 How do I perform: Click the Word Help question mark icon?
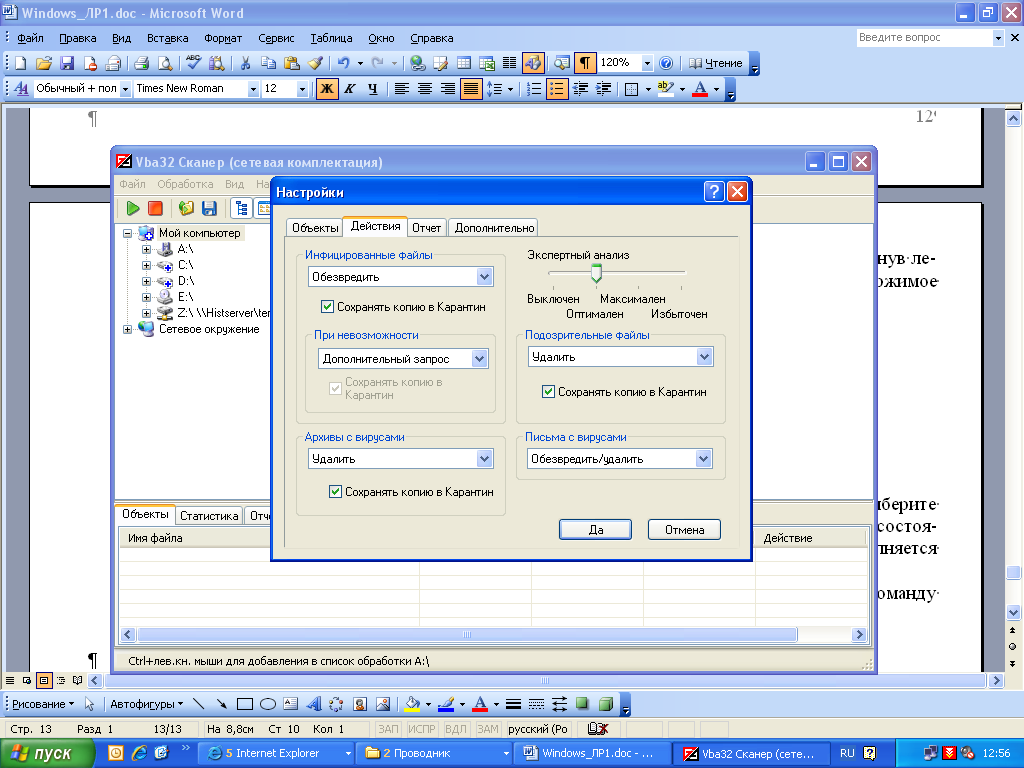[x=666, y=63]
